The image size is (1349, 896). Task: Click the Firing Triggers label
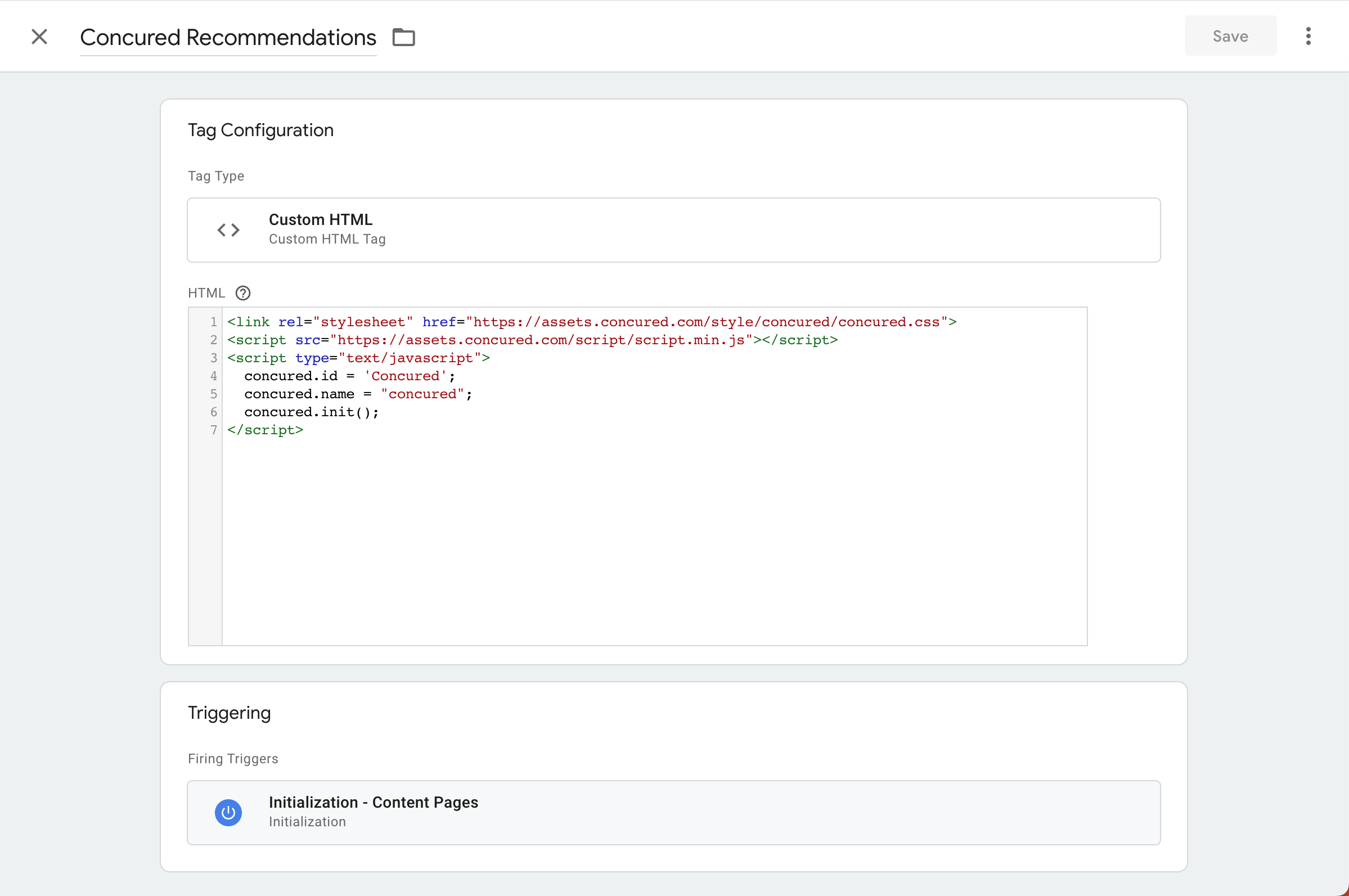click(x=233, y=759)
